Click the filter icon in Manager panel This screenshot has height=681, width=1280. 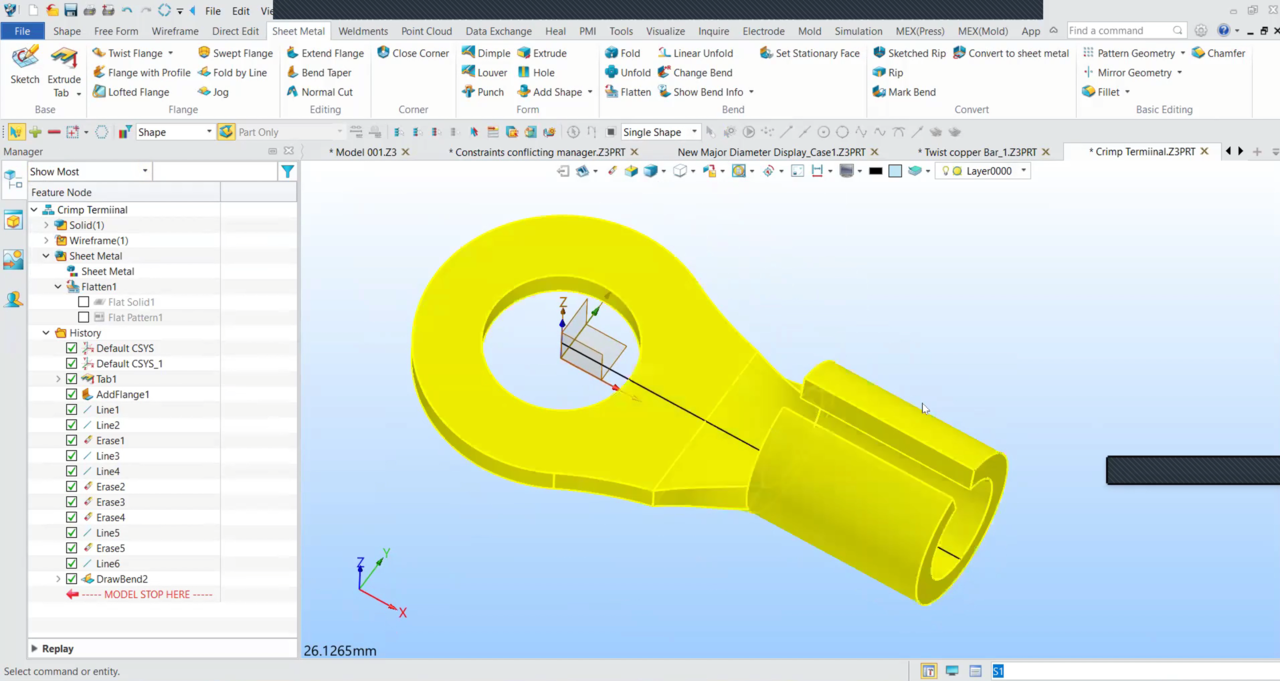287,172
